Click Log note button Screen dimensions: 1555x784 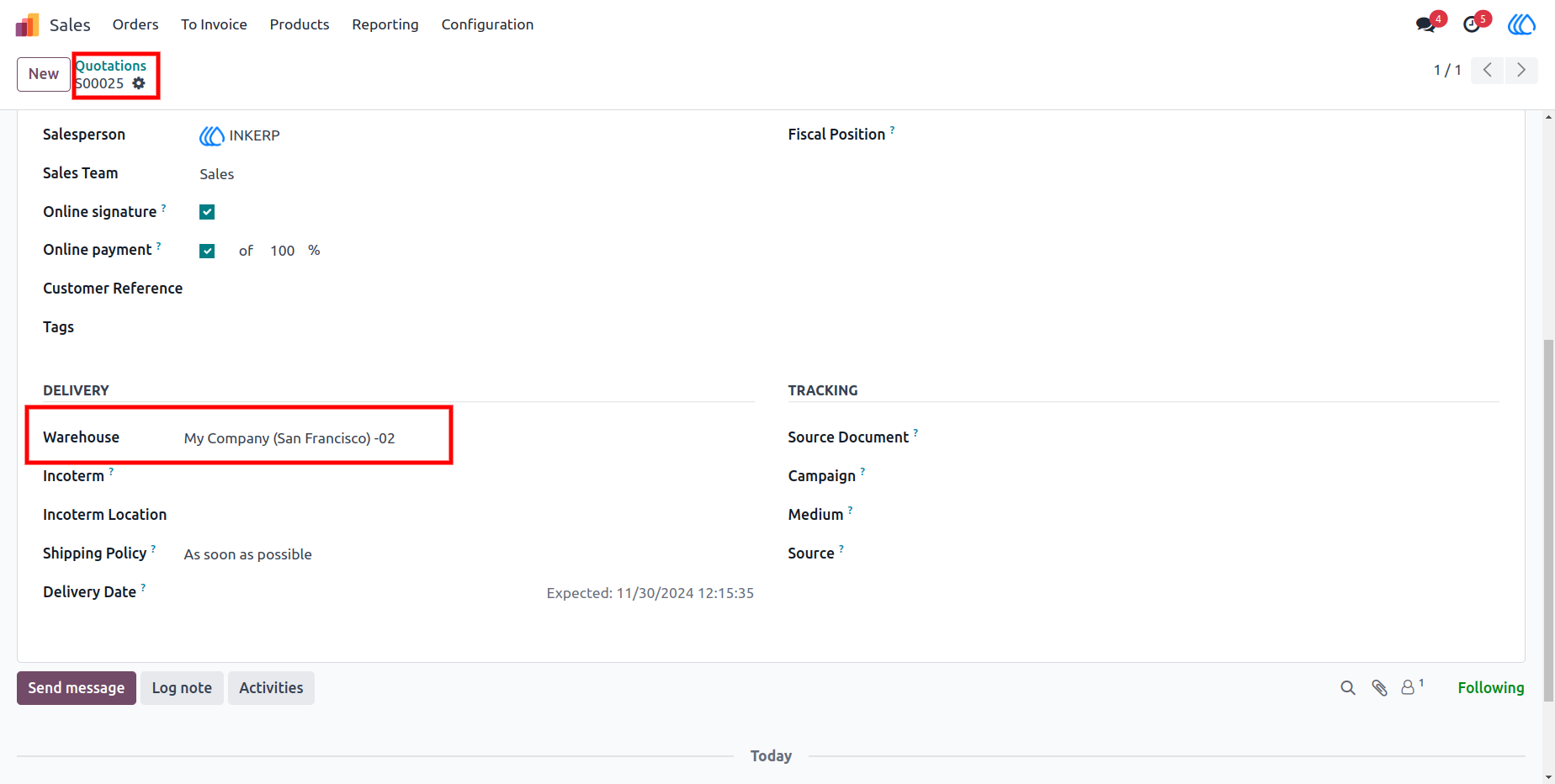(x=182, y=688)
